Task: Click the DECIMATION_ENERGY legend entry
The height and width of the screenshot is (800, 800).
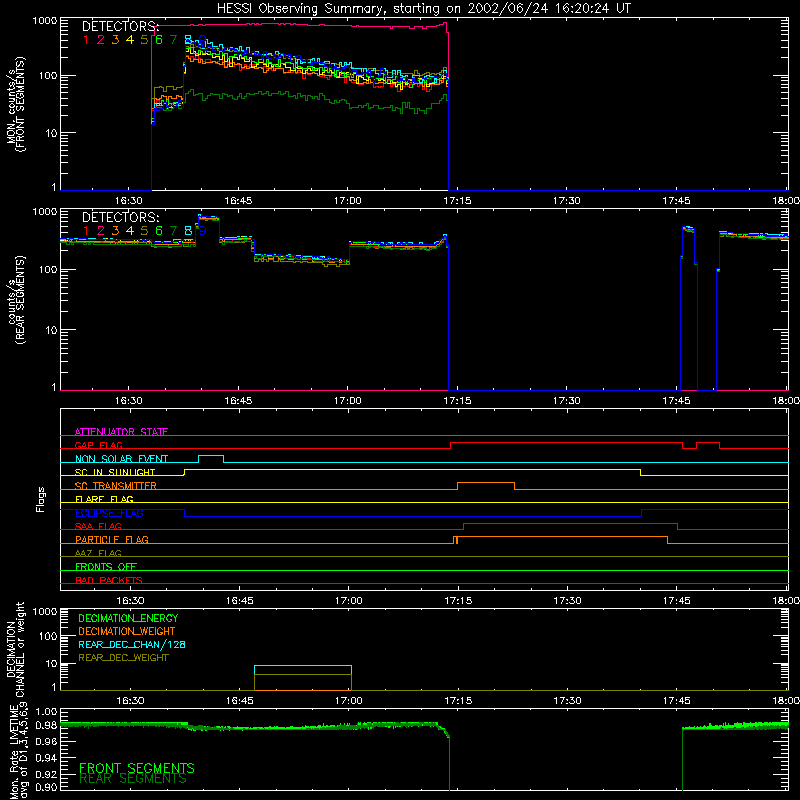Action: (x=128, y=618)
